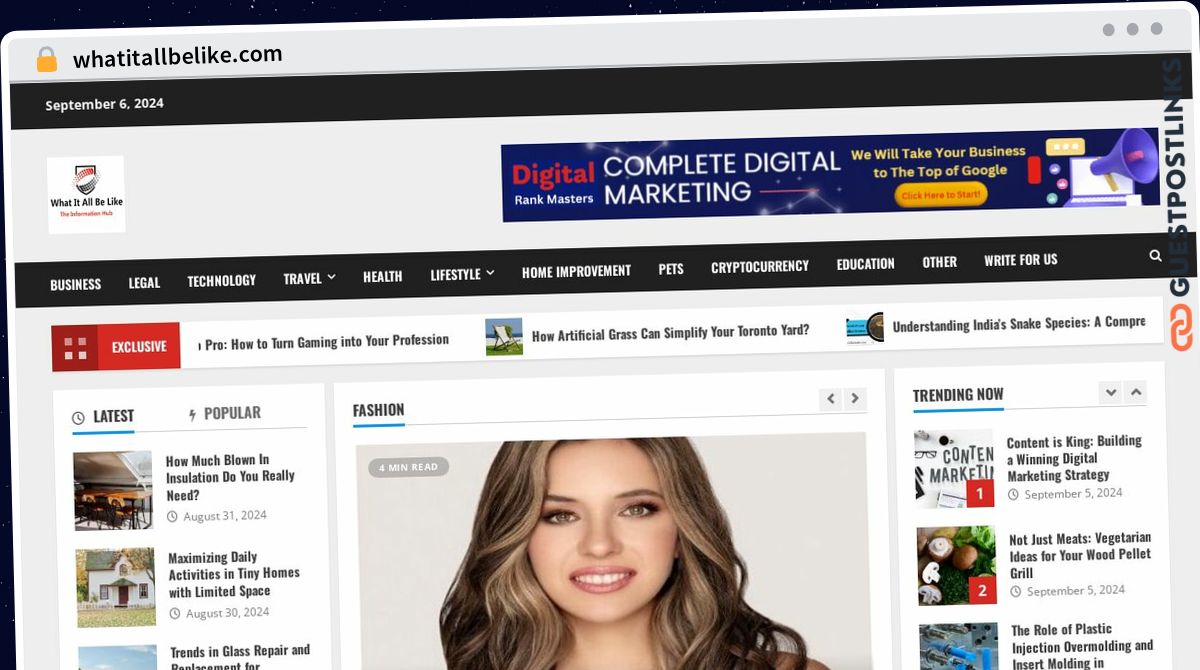The height and width of the screenshot is (670, 1200).
Task: Click the featured Fashion article image
Action: click(612, 550)
